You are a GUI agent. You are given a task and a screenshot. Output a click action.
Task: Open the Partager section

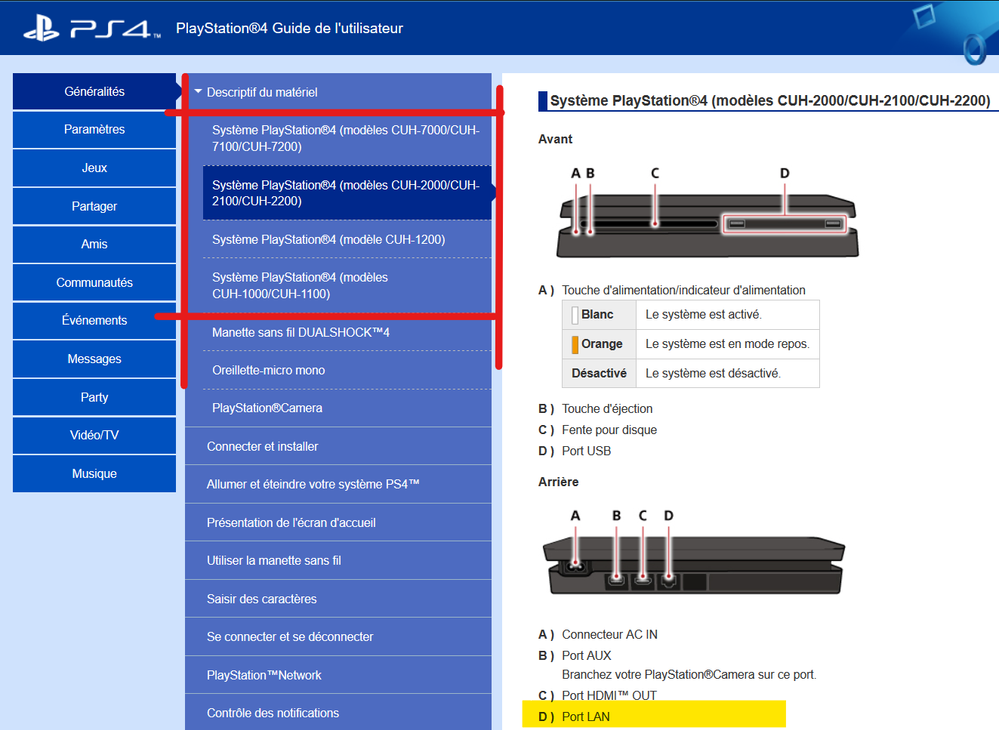pos(94,206)
